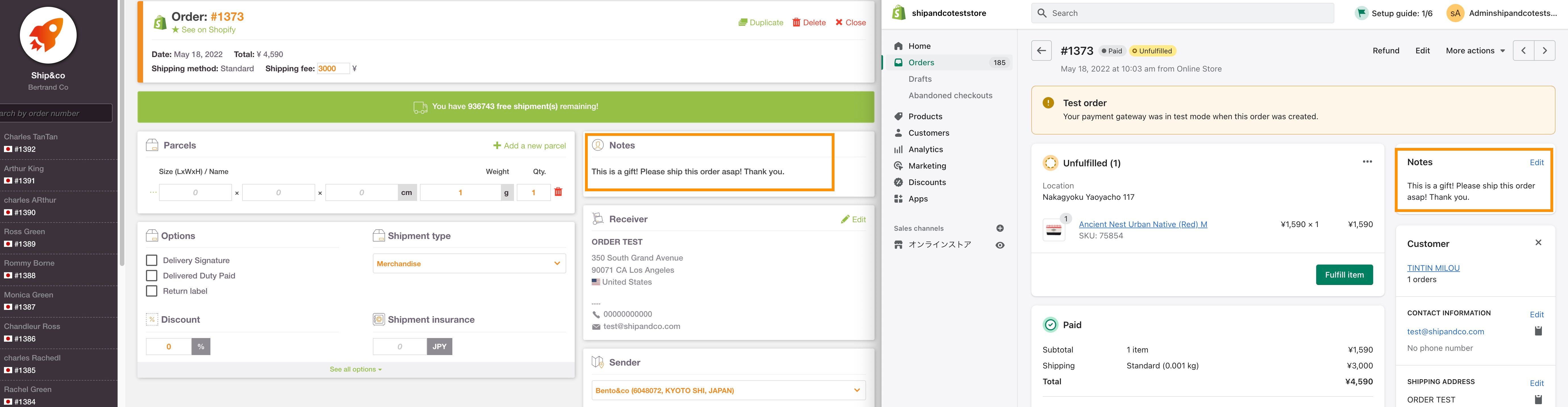The width and height of the screenshot is (1568, 407).
Task: Click the Shipping fee input field
Action: [333, 69]
